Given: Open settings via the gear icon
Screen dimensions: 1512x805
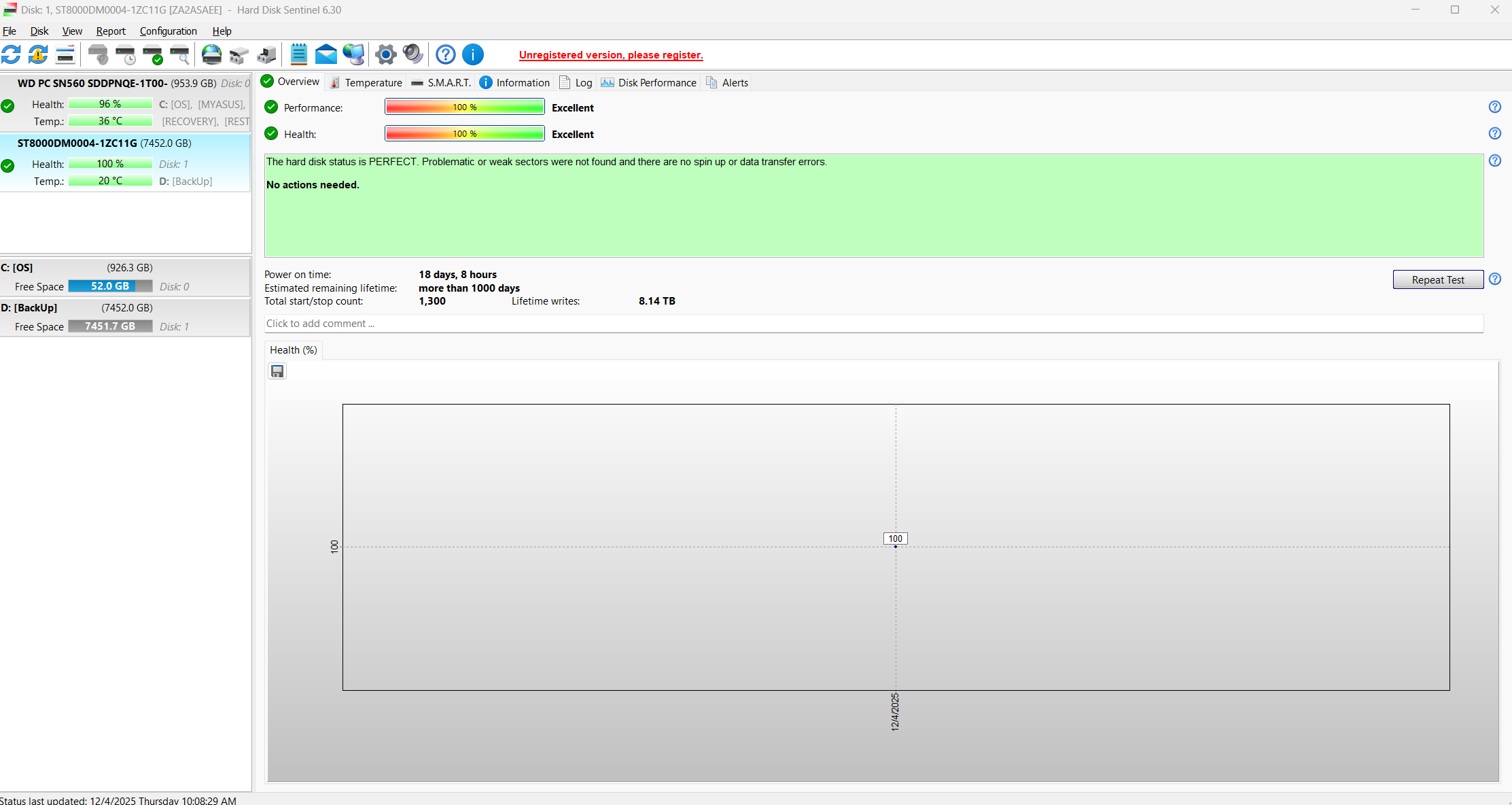Looking at the screenshot, I should (385, 54).
